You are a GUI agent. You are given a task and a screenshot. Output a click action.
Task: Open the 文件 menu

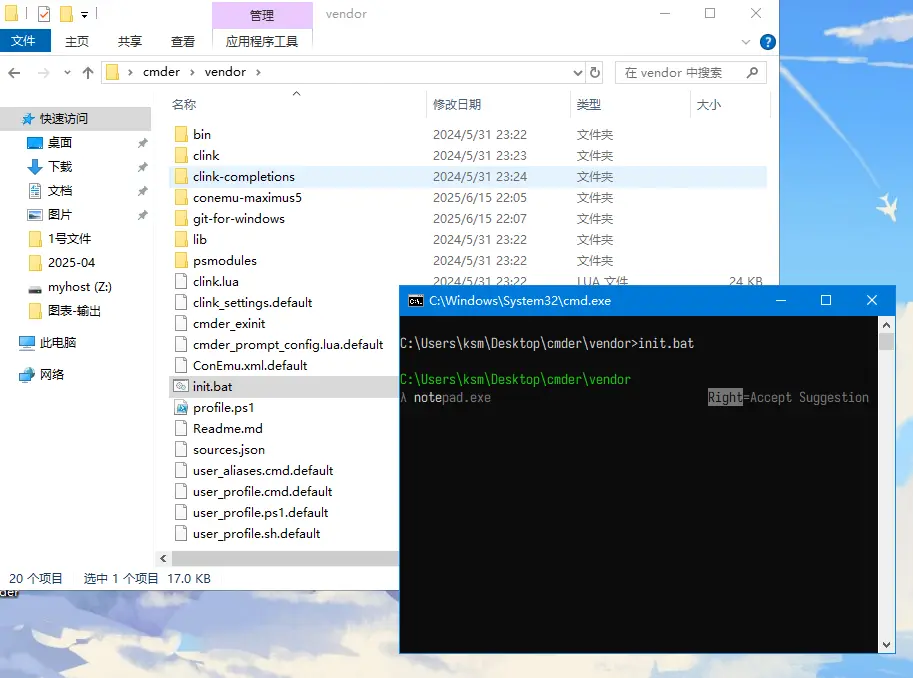point(23,41)
